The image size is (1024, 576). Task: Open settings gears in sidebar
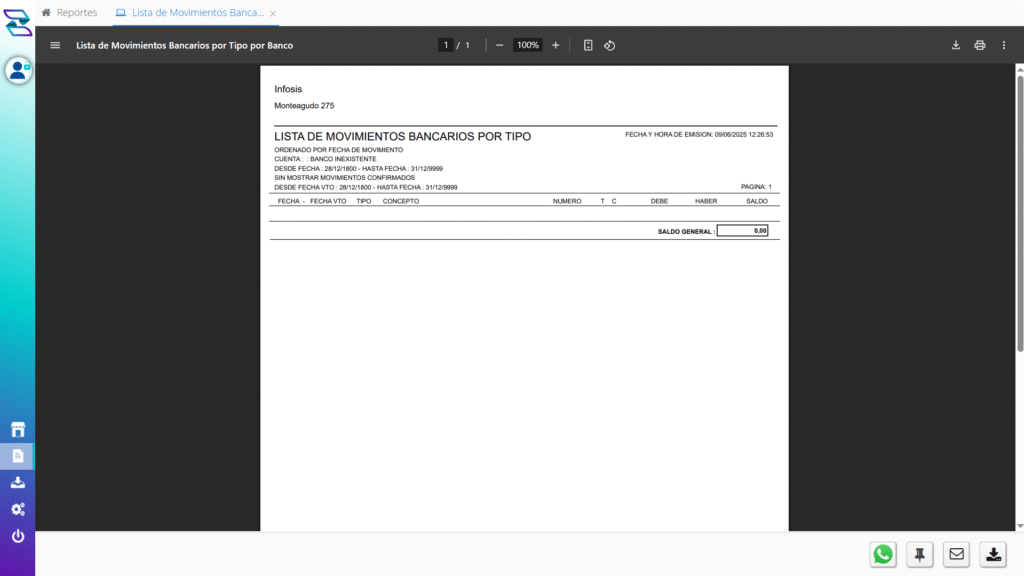tap(18, 510)
